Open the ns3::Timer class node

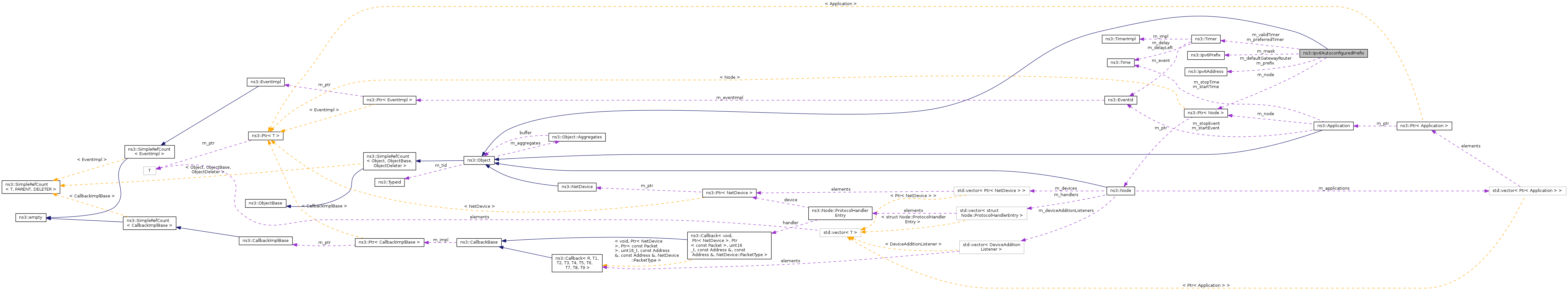pyautogui.click(x=1205, y=39)
